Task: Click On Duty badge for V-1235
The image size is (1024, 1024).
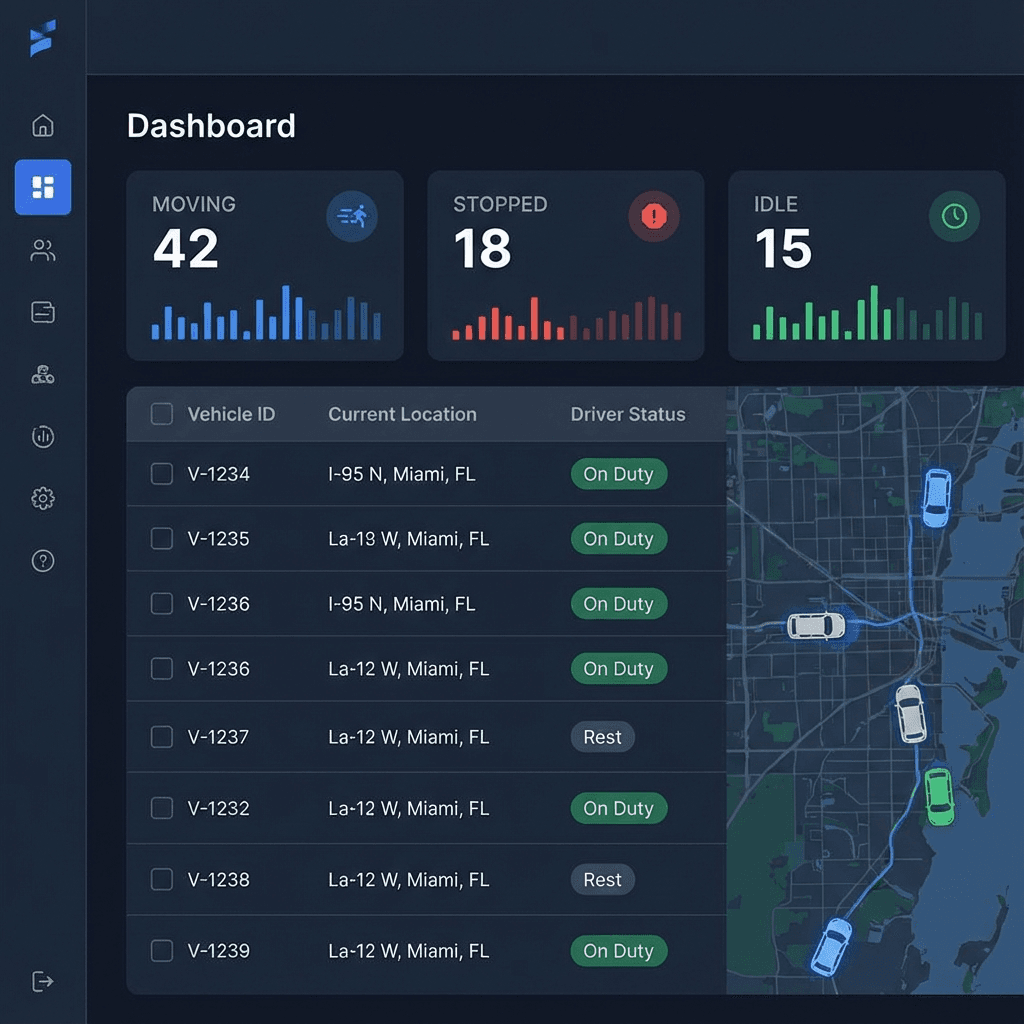Action: 618,539
